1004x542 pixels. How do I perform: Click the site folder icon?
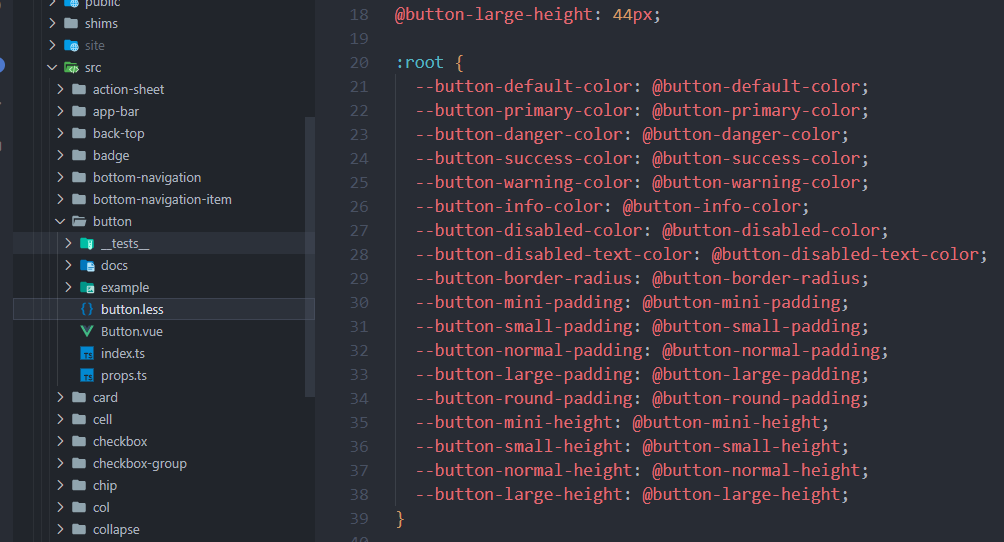(x=71, y=45)
